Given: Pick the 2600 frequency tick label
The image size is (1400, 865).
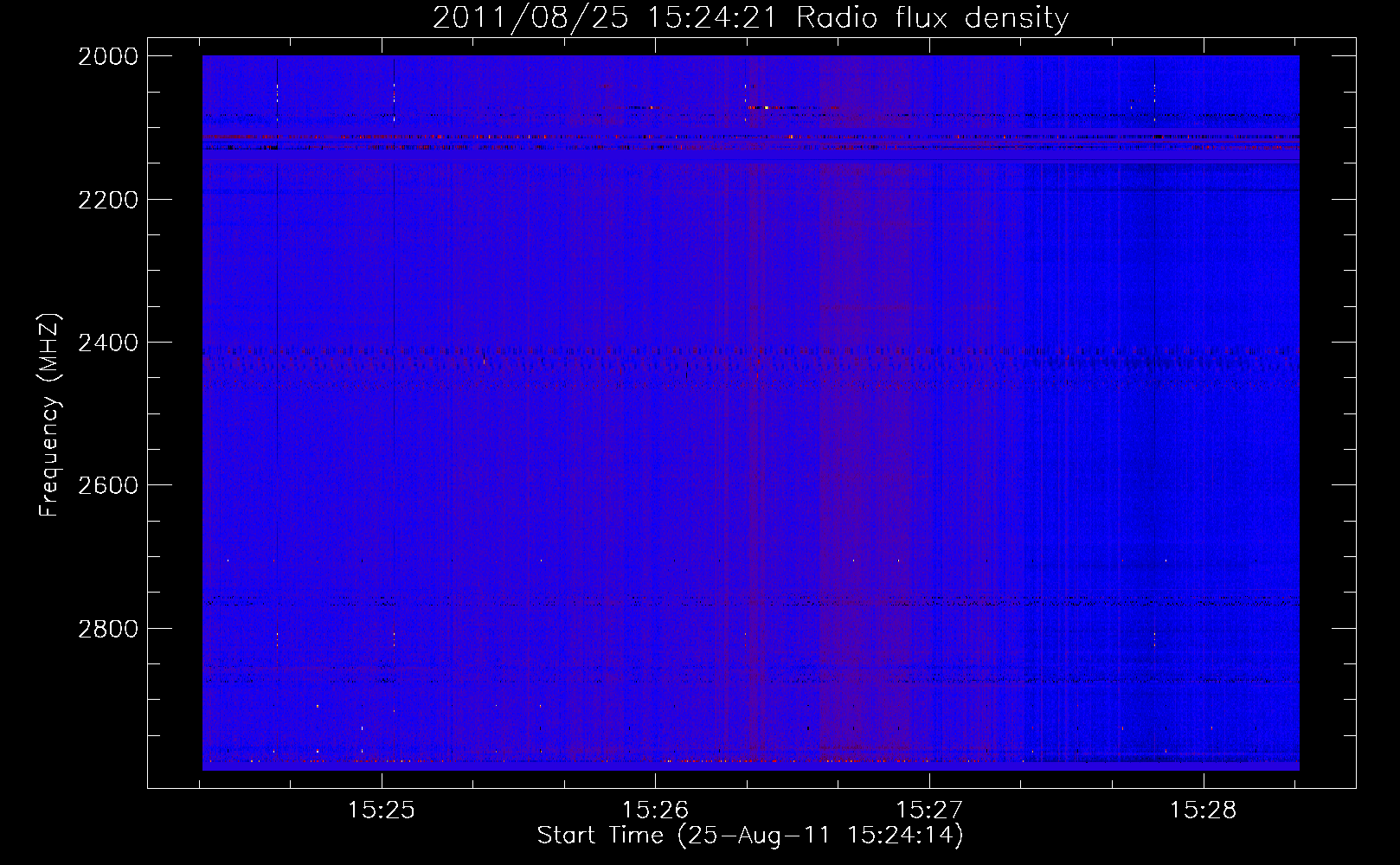Looking at the screenshot, I should point(108,485).
